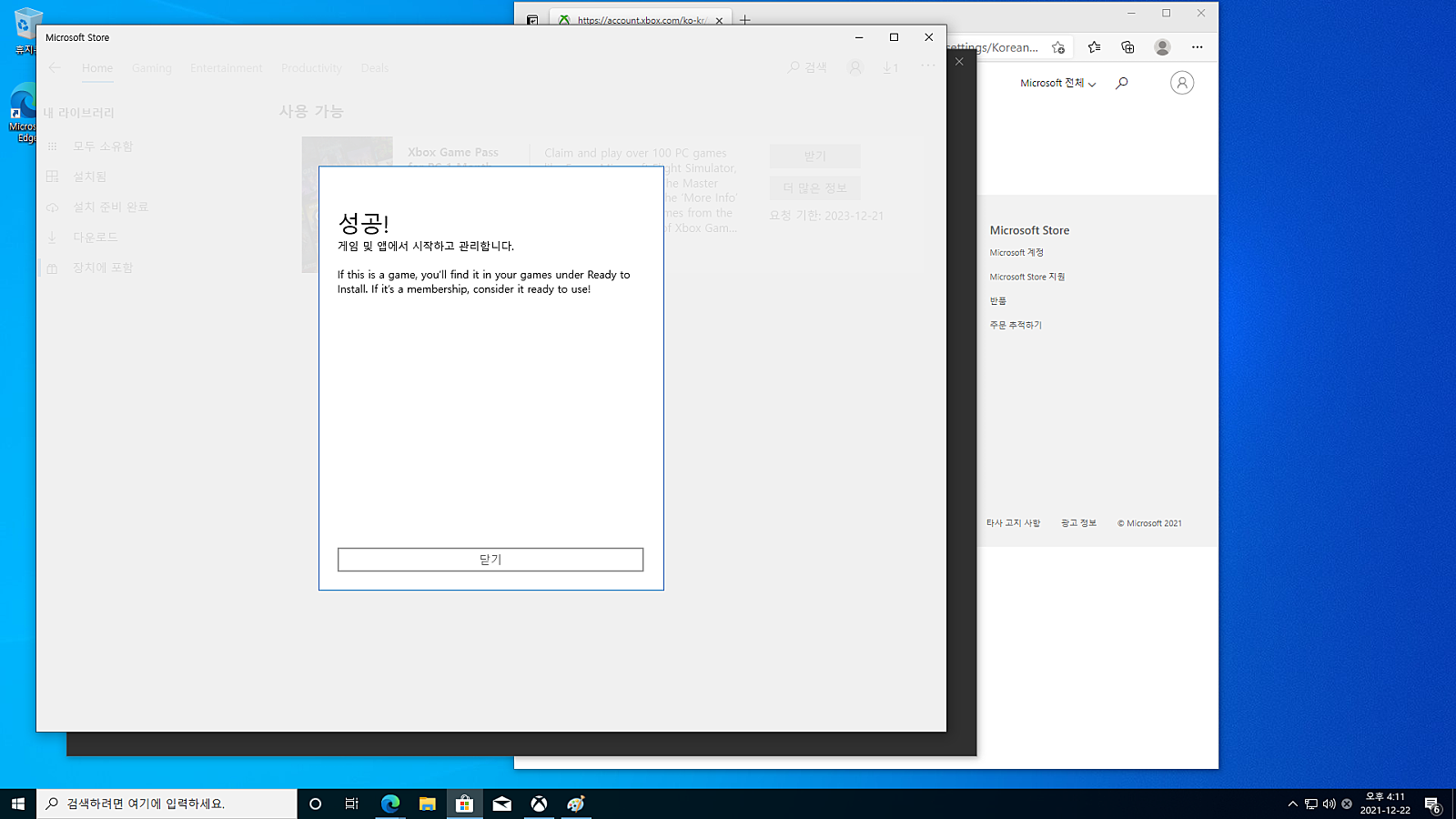The image size is (1456, 819).
Task: Open Mail app from taskbar
Action: [x=502, y=804]
